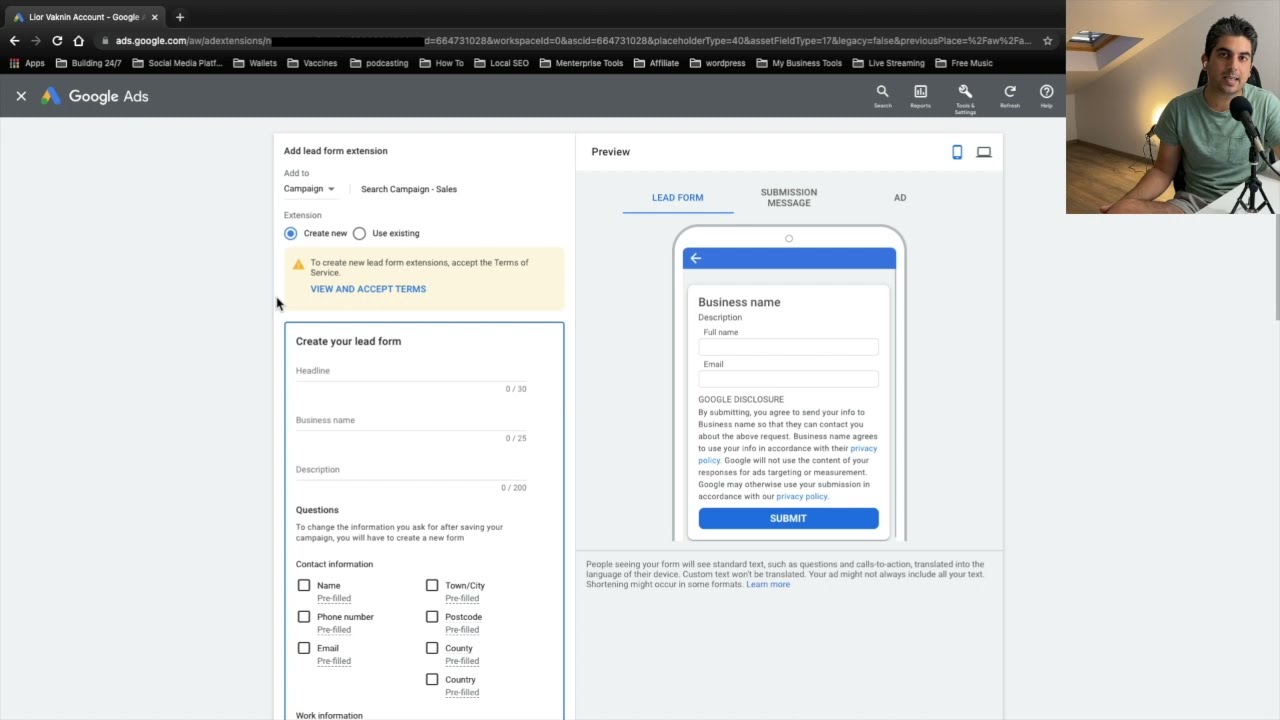Switch to the LEAD FORM preview tab
This screenshot has width=1280, height=720.
(x=678, y=197)
